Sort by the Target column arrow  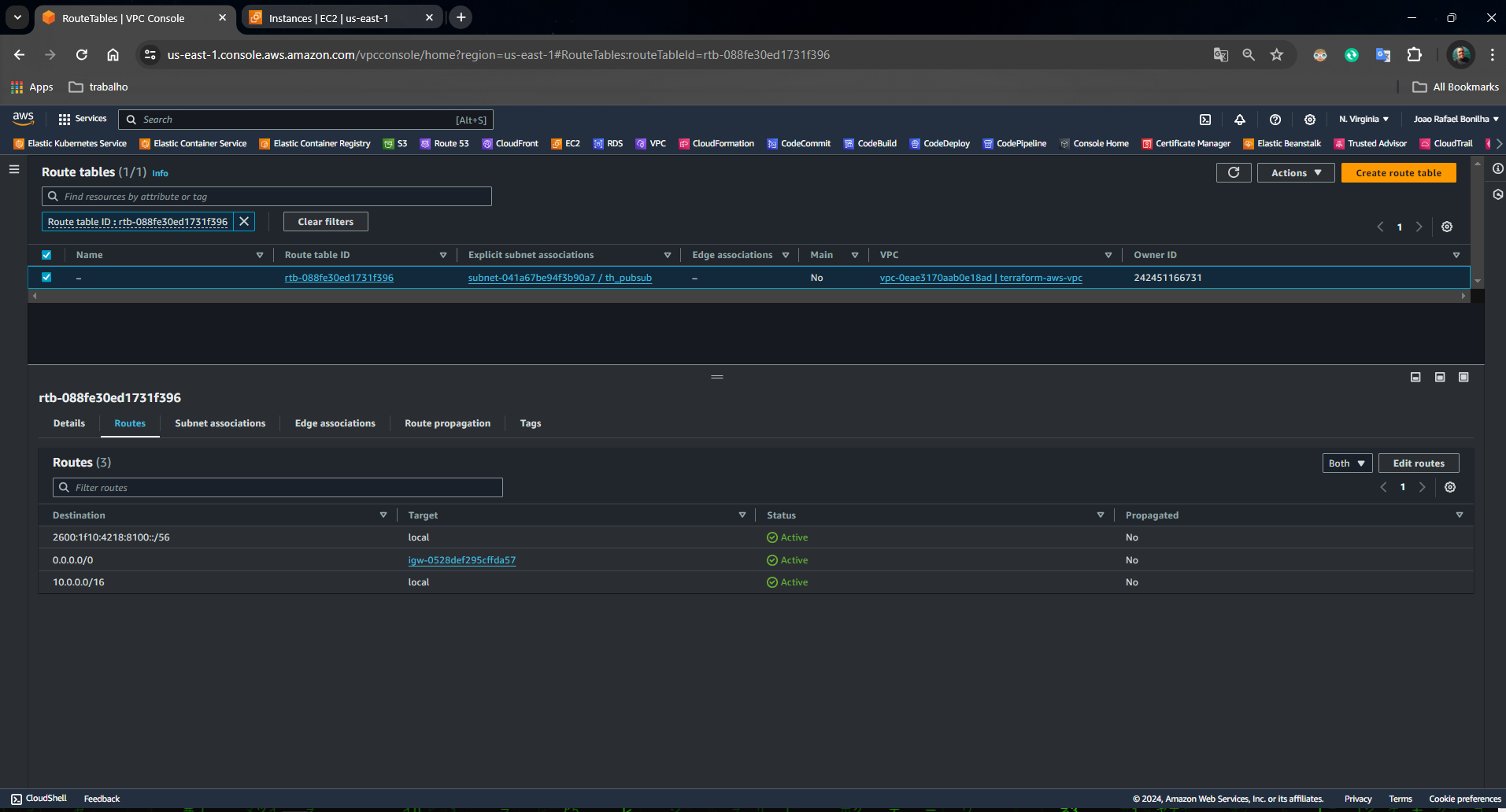(x=742, y=515)
